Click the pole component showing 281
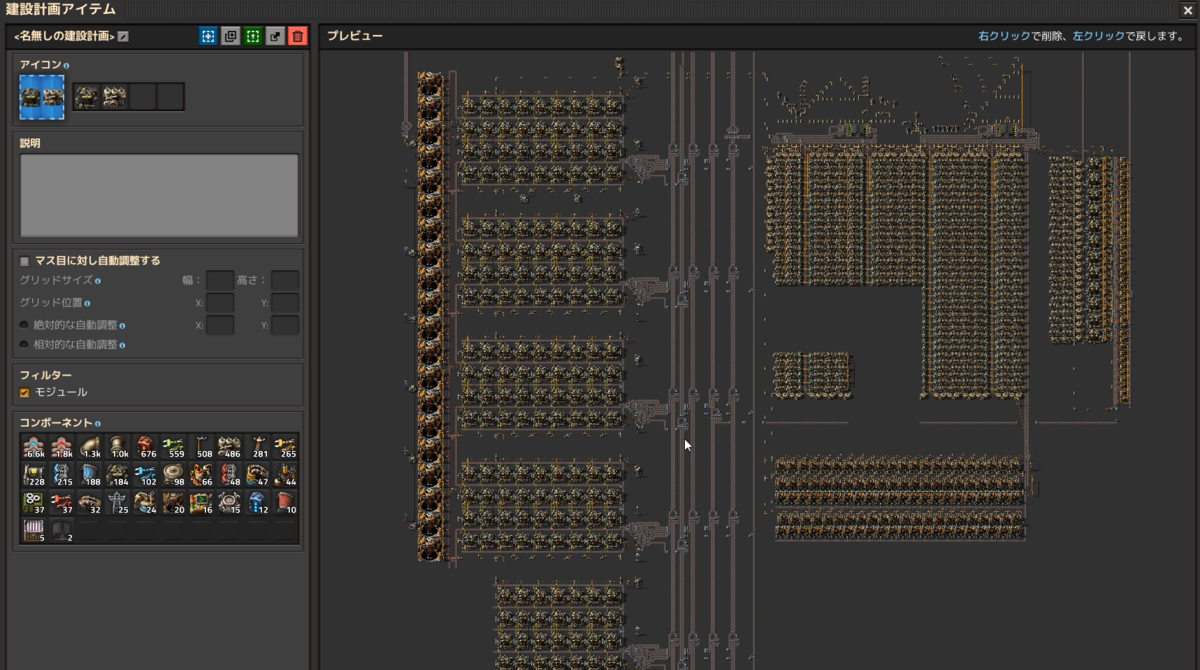This screenshot has width=1200, height=670. coord(258,446)
